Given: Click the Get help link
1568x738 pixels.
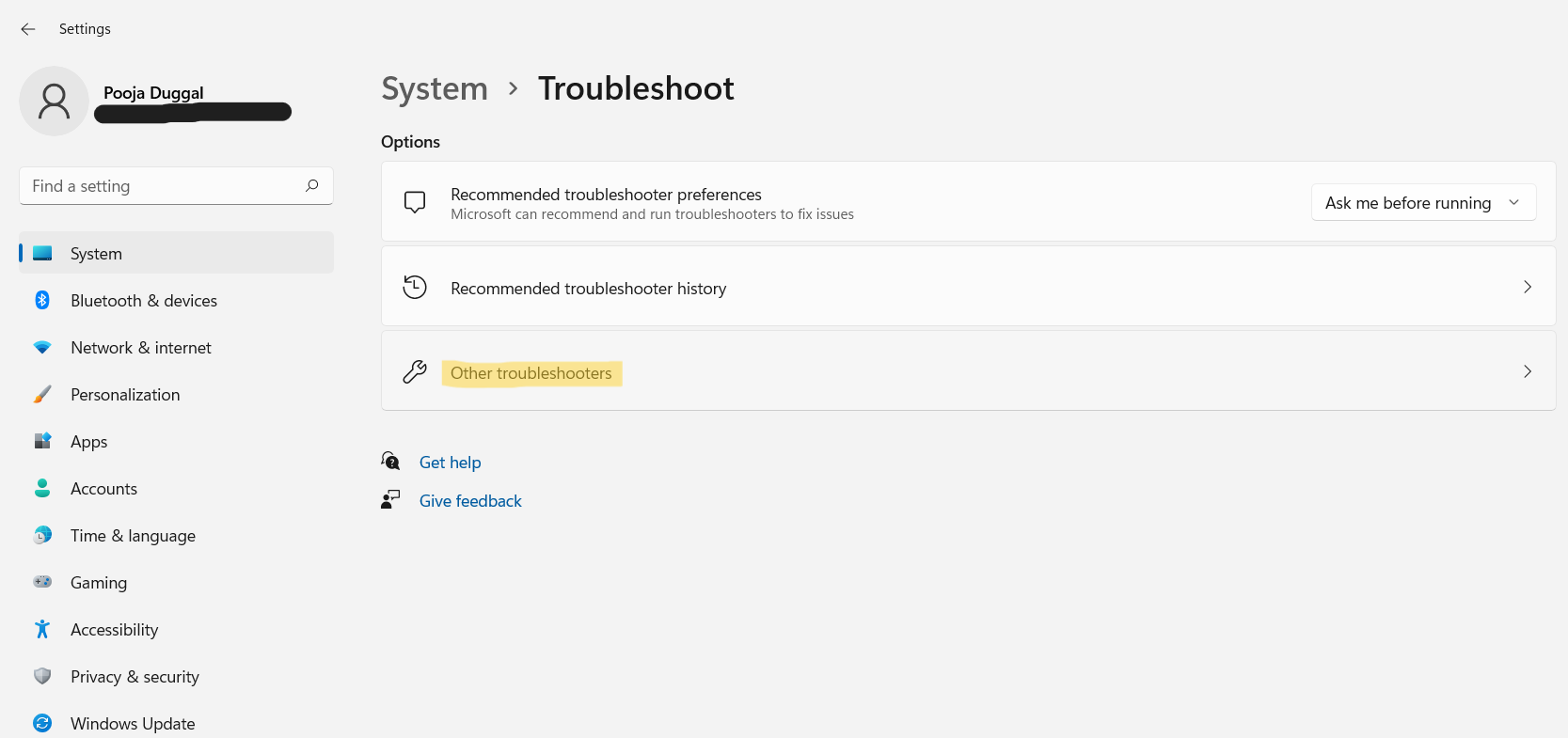Looking at the screenshot, I should 450,463.
